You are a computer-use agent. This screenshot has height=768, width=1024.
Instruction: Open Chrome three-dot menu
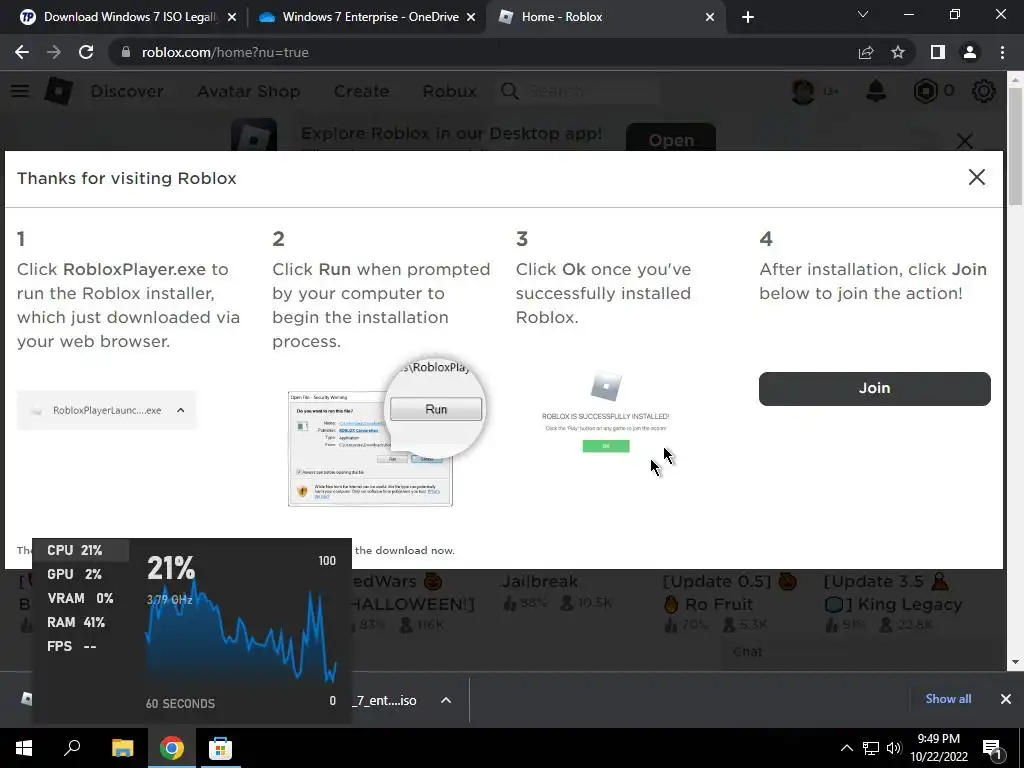pos(1002,52)
